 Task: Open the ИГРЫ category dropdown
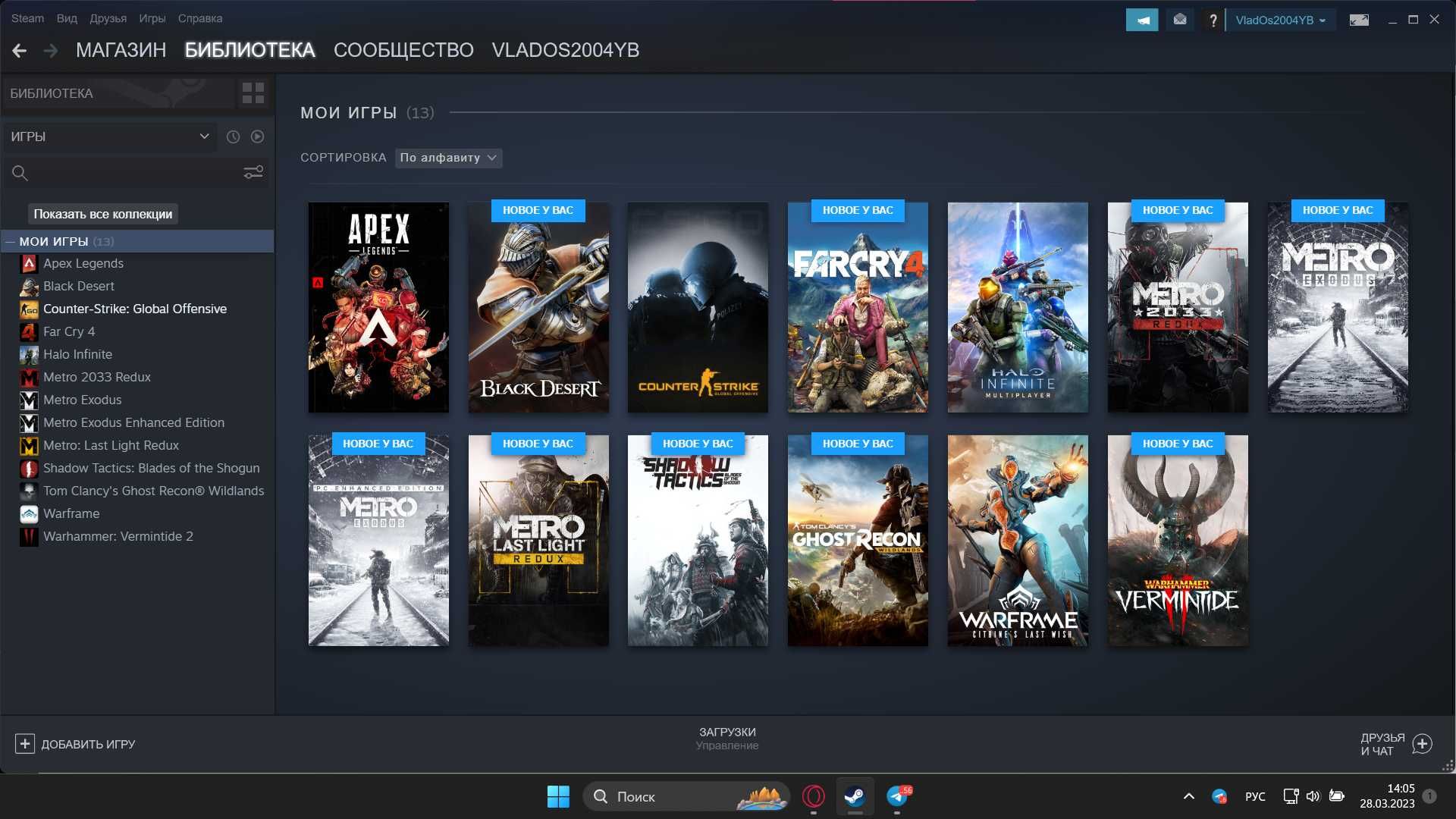[x=109, y=136]
